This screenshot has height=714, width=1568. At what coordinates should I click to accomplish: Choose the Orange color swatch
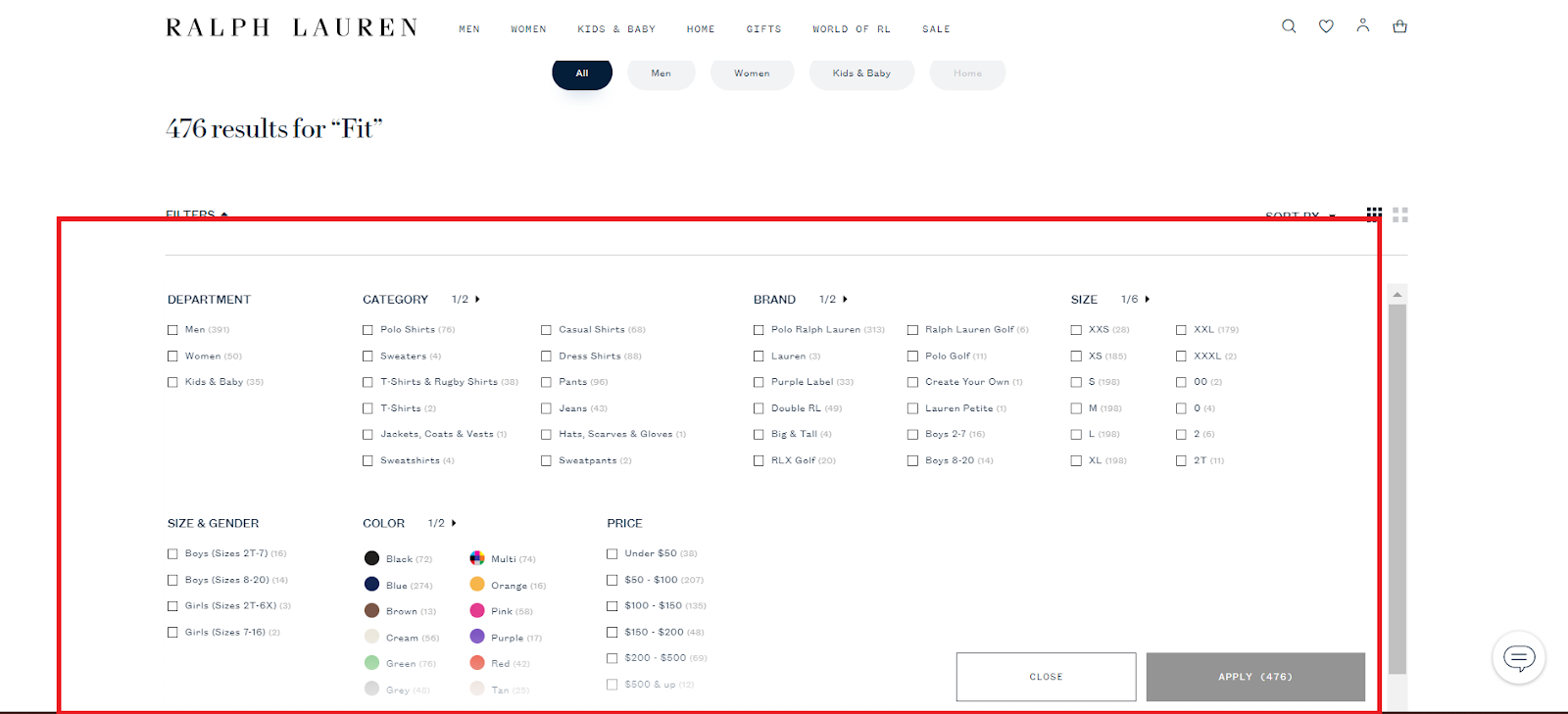[x=477, y=585]
